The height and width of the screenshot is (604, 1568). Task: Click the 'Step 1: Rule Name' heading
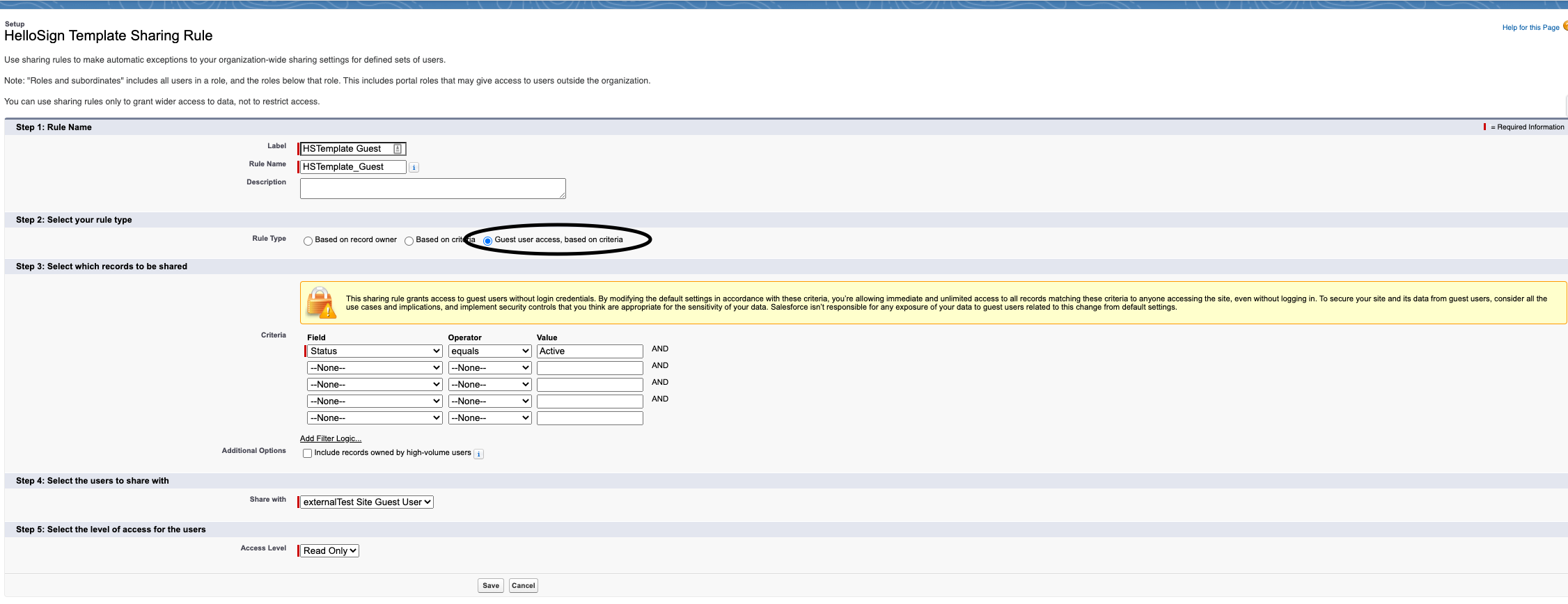pos(54,127)
